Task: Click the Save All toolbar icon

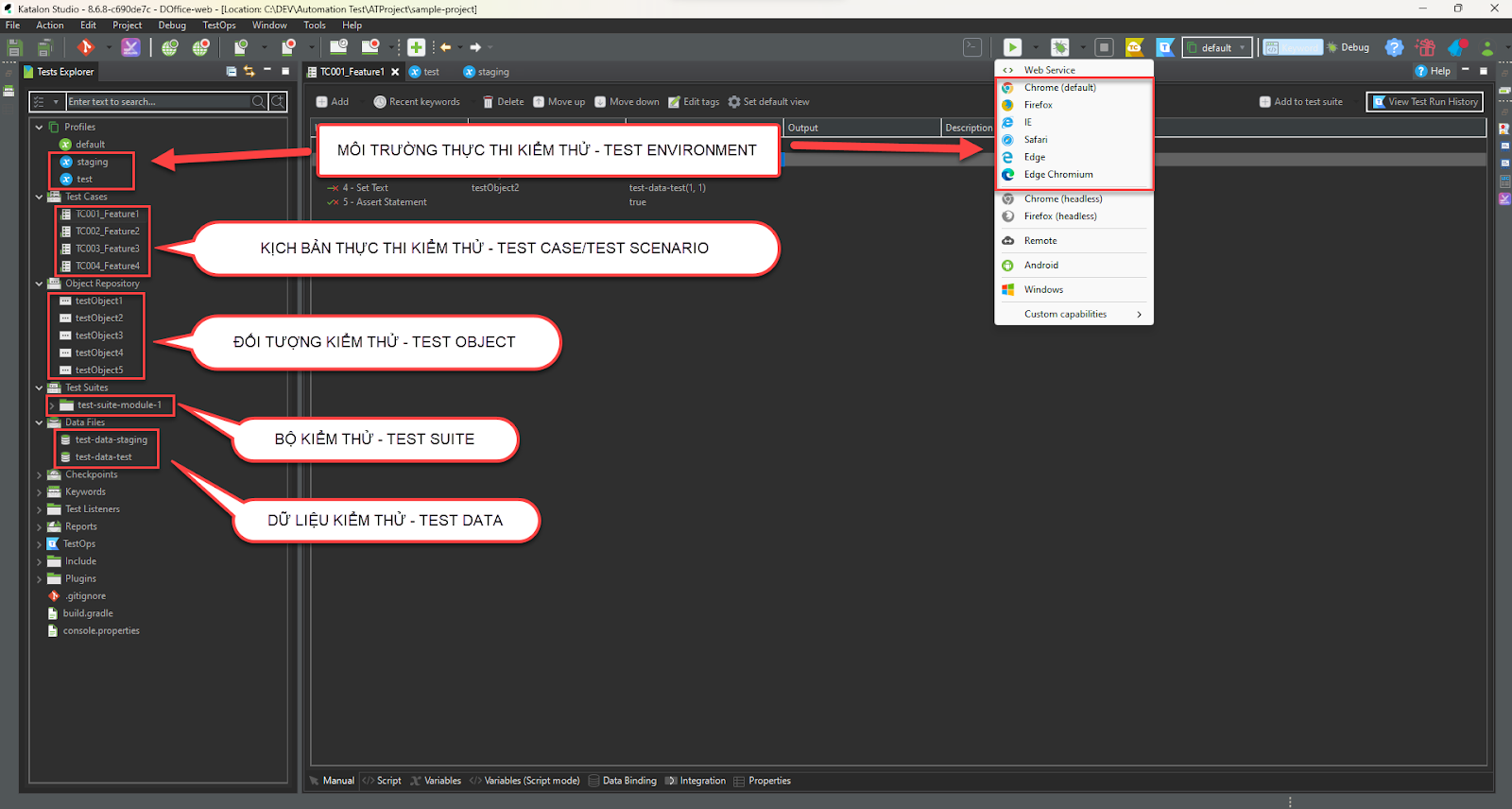Action: [43, 47]
